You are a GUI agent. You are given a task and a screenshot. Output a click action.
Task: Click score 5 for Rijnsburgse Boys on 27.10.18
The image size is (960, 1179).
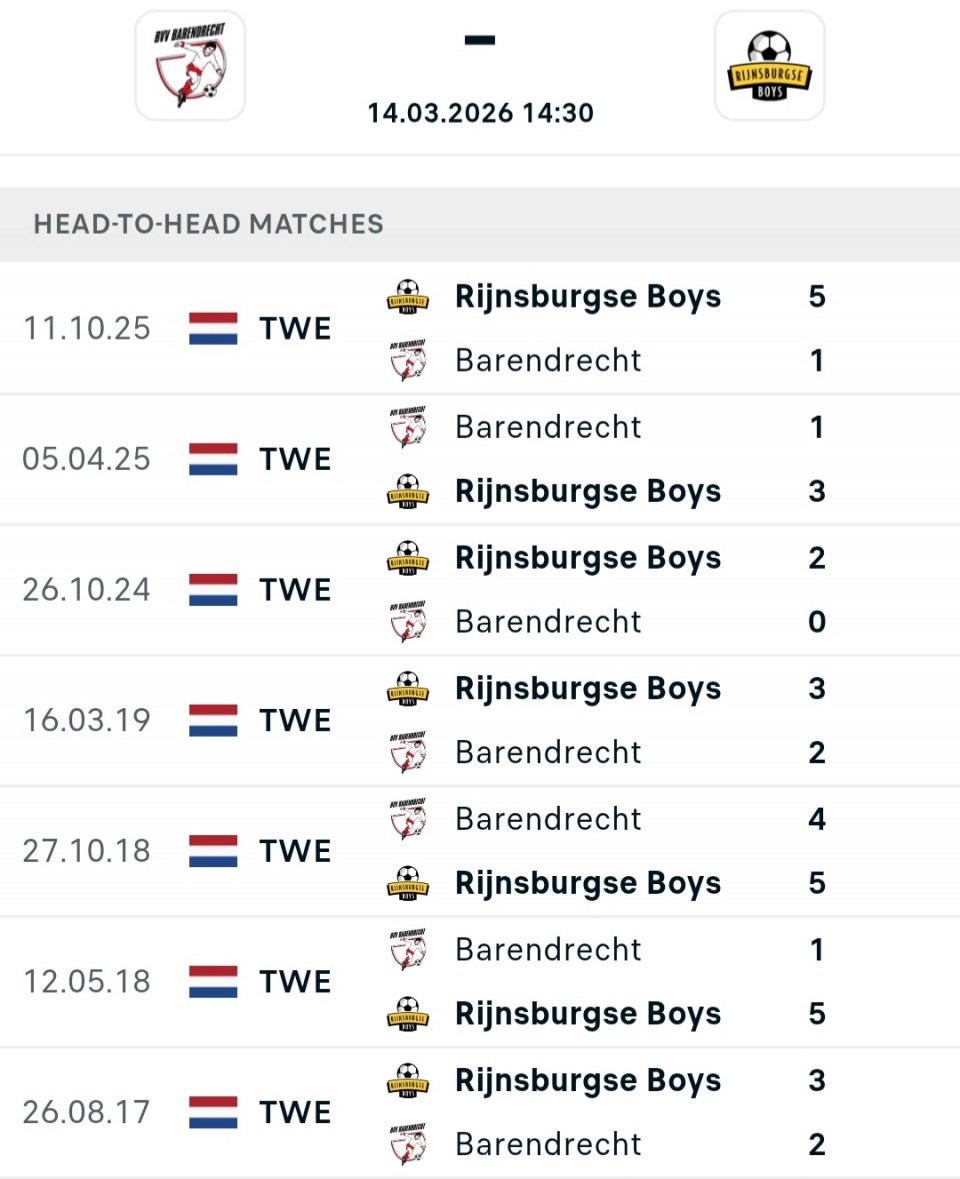pyautogui.click(x=817, y=883)
